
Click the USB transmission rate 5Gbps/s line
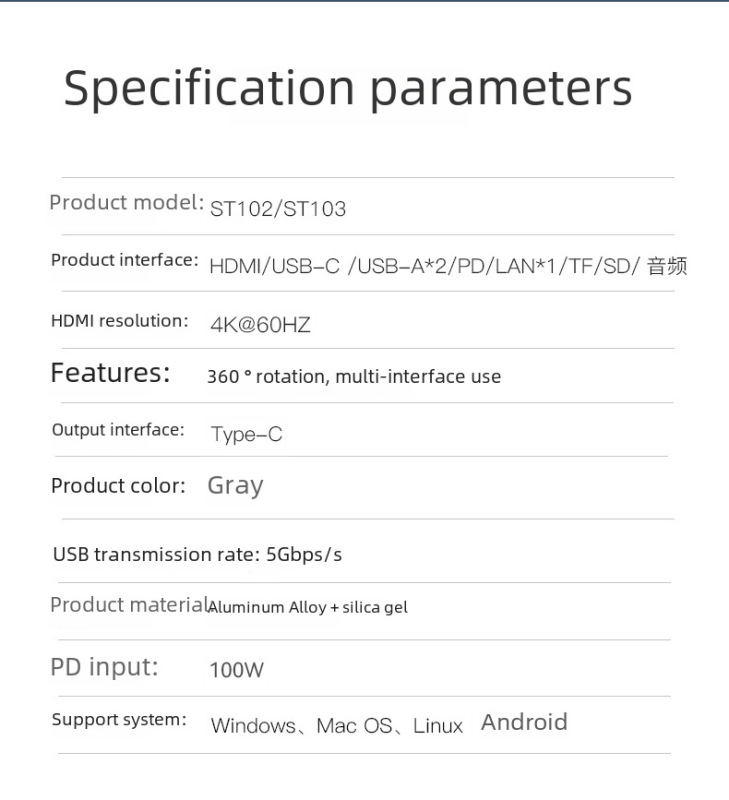pos(198,554)
